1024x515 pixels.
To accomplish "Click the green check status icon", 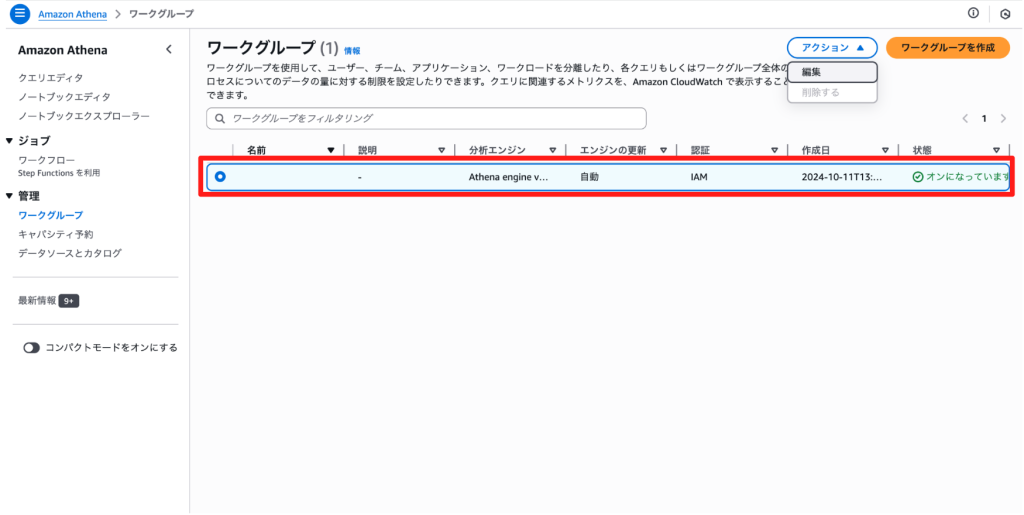I will [x=918, y=177].
